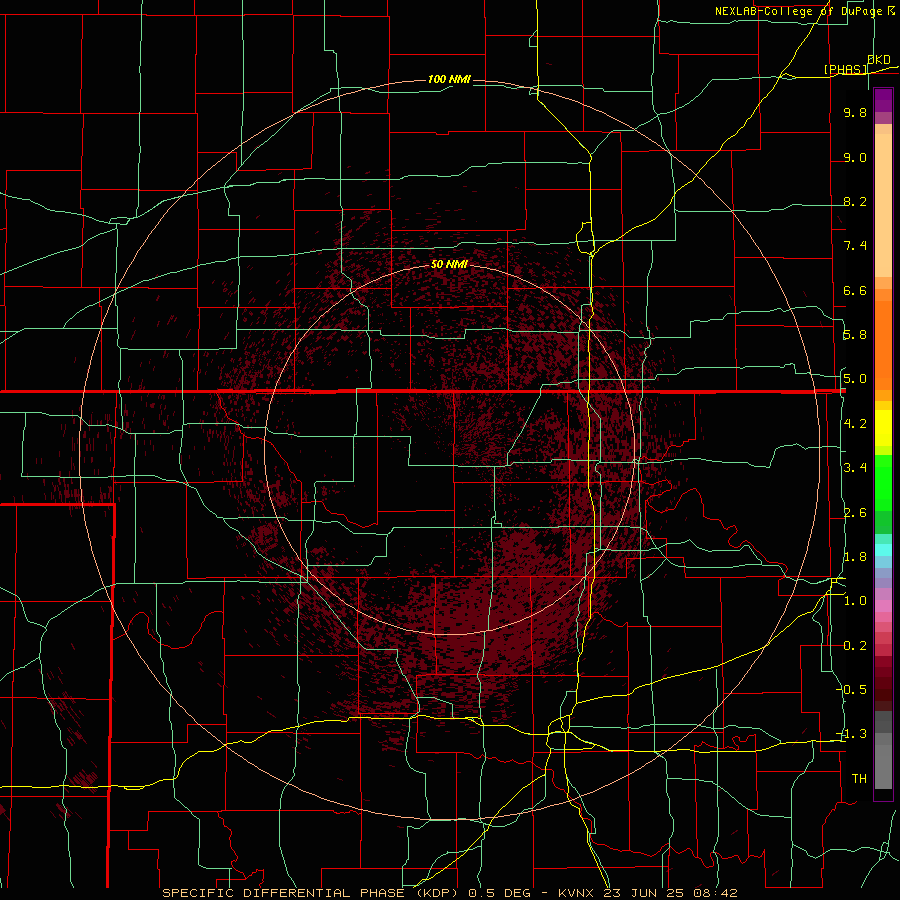Pick the pink swatch on the color bar
900x900 pixels.
(883, 606)
